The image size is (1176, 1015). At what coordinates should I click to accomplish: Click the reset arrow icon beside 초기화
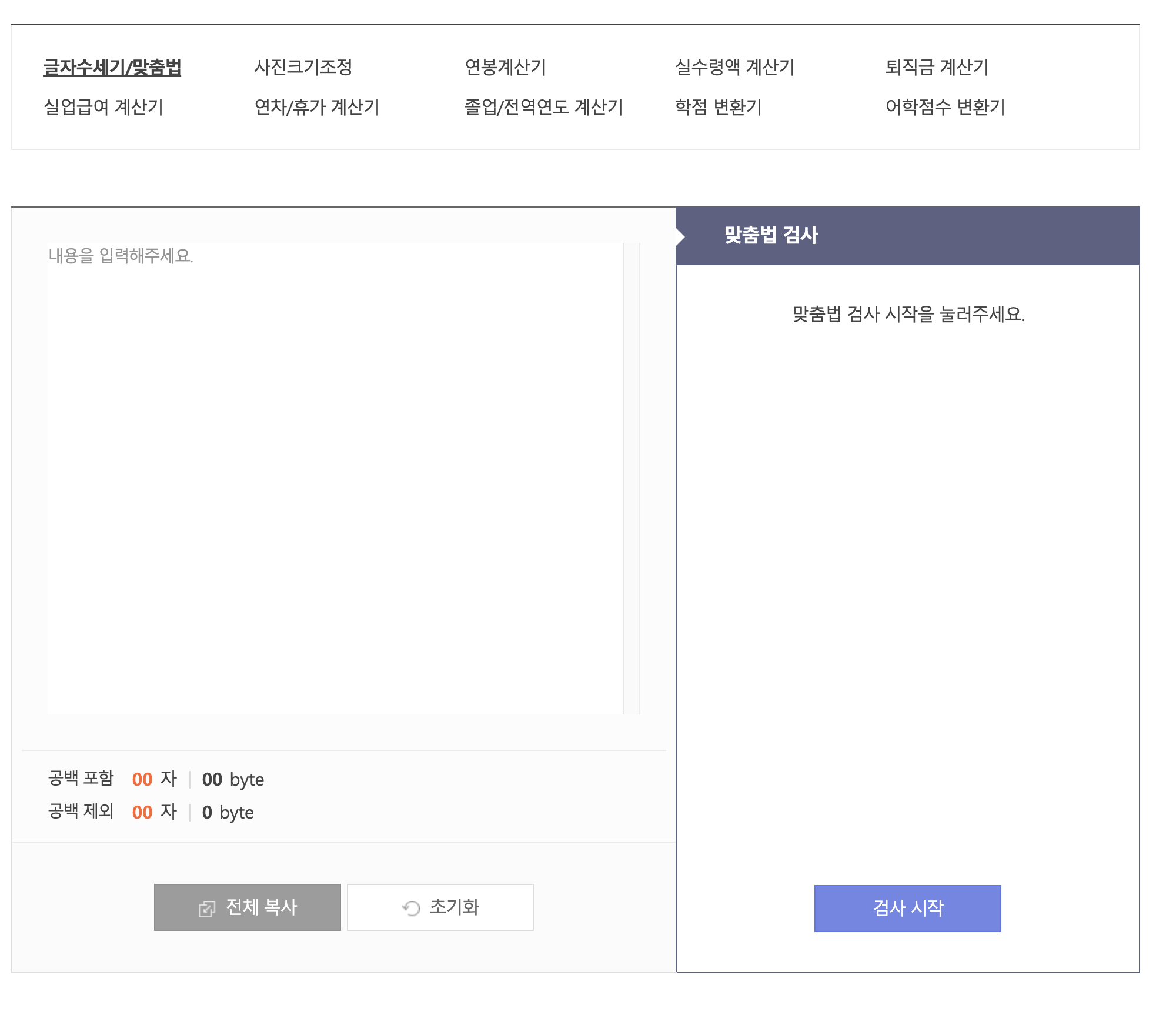pos(411,909)
